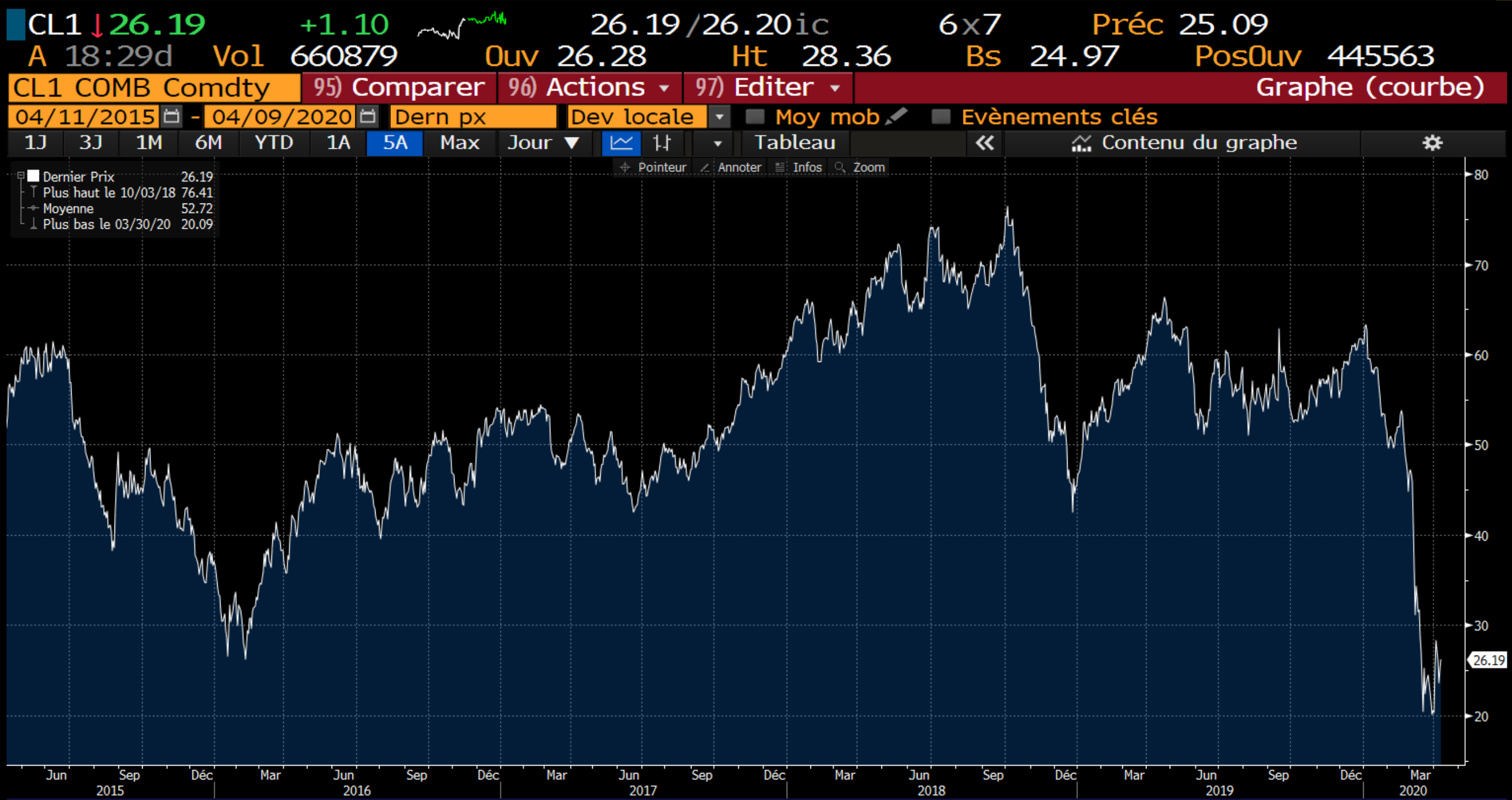
Task: Open Contenu du graphe panel
Action: (1183, 143)
